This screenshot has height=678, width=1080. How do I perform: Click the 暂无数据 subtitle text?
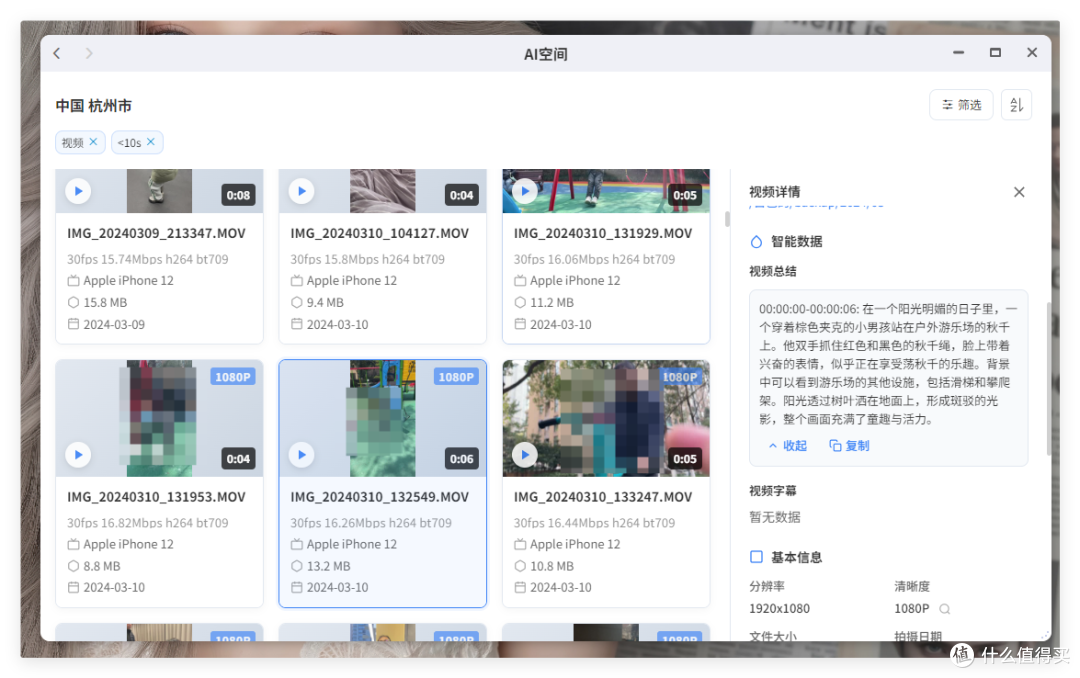775,517
